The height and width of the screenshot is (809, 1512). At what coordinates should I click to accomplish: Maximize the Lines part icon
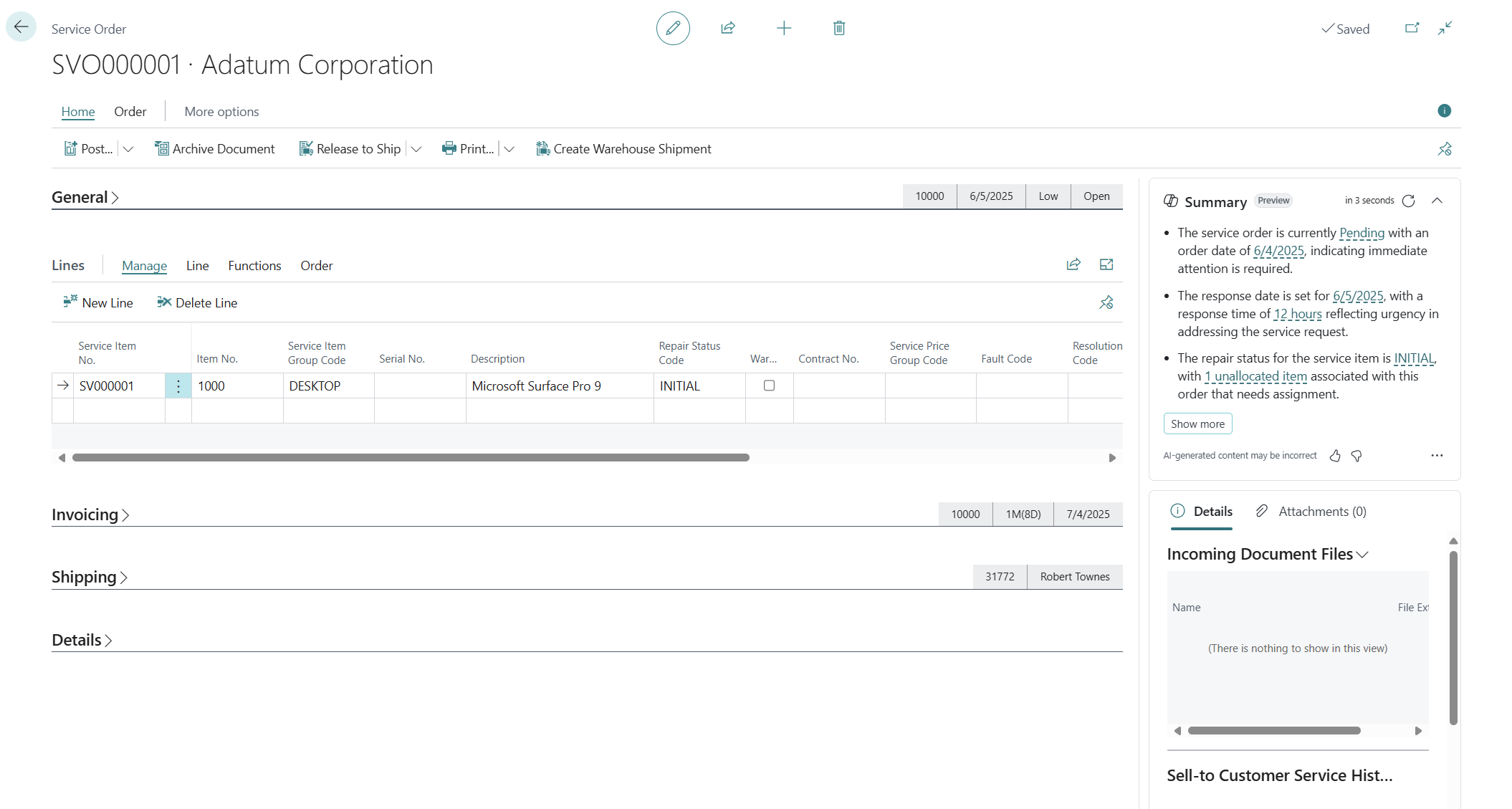click(1106, 264)
